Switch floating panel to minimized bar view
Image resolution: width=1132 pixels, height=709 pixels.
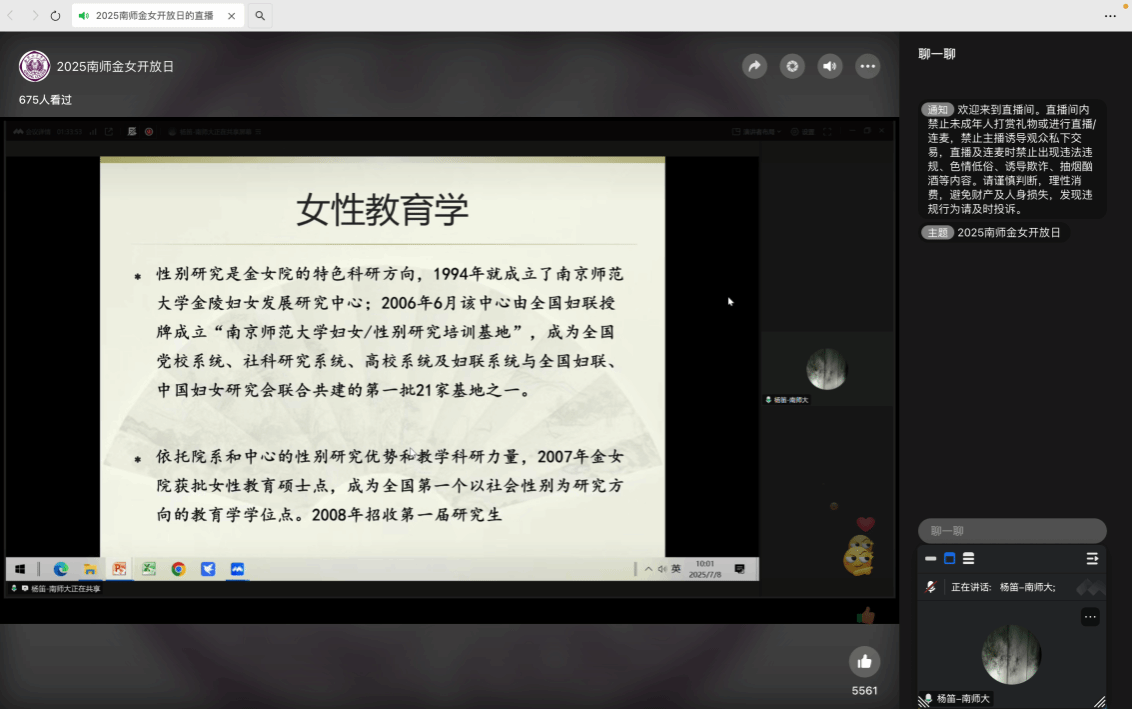tap(931, 559)
